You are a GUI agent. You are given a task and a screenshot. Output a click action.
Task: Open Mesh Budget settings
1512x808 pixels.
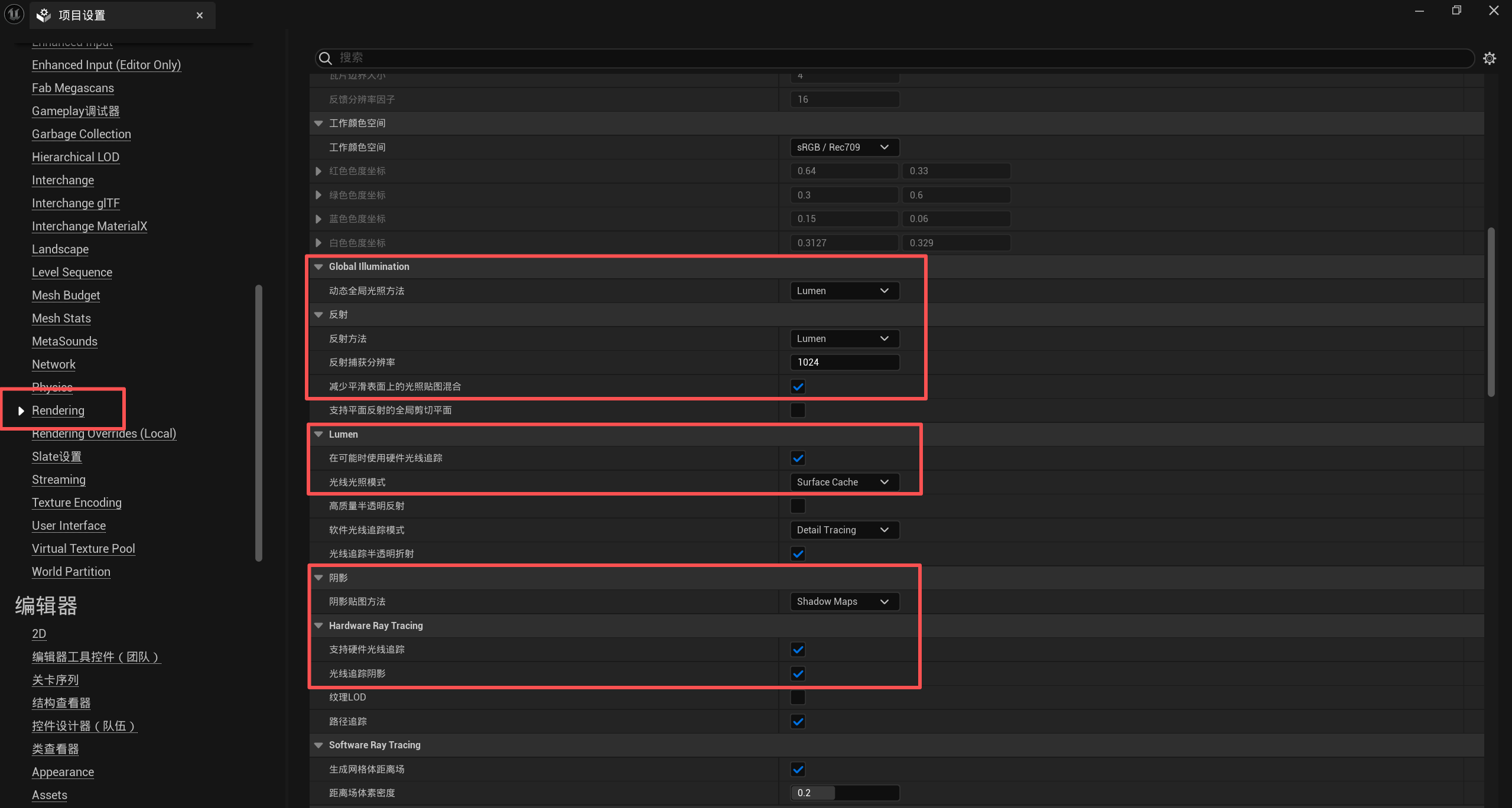pyautogui.click(x=66, y=295)
